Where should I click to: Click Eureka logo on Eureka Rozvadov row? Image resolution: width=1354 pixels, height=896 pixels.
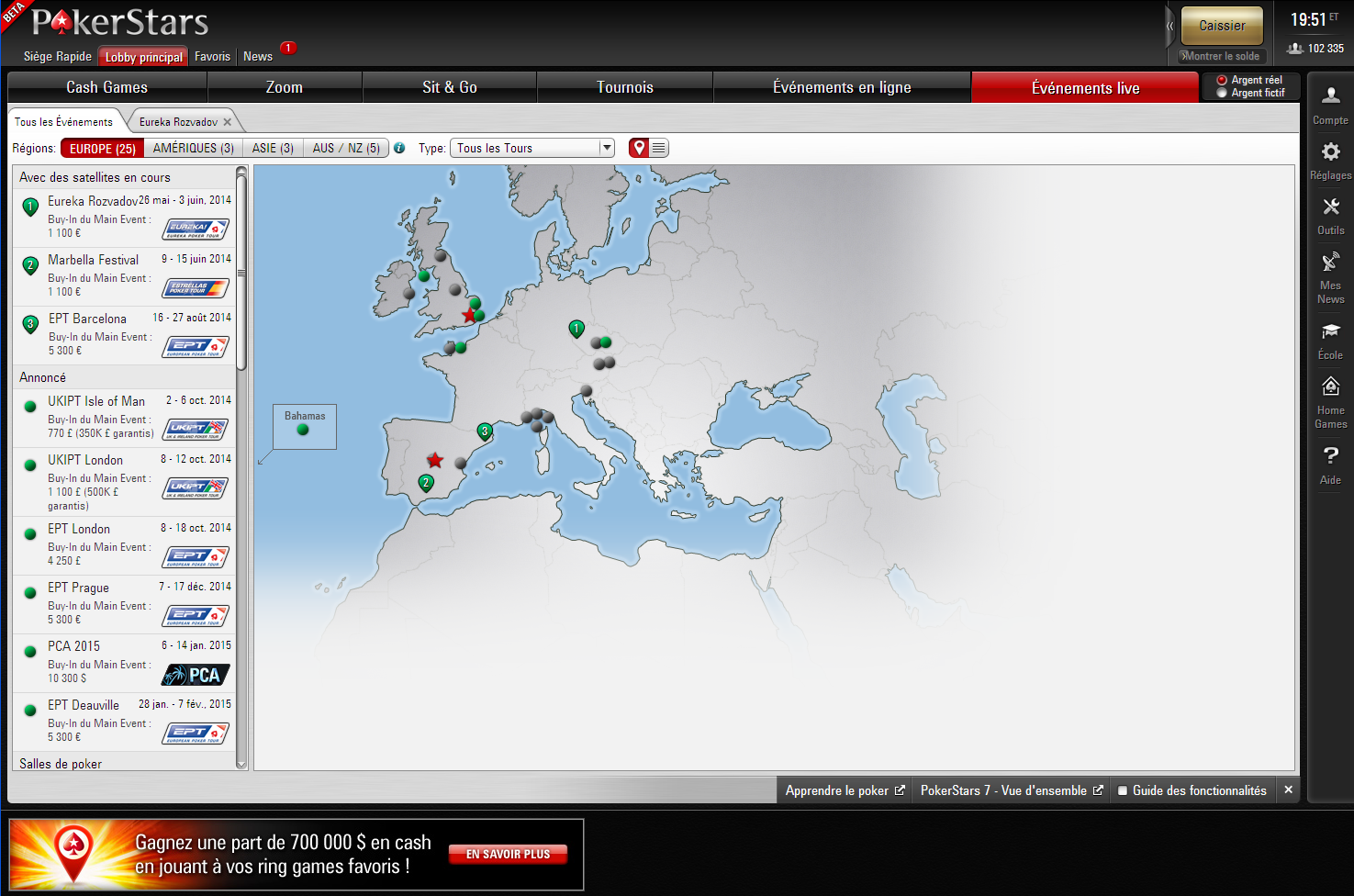click(196, 230)
